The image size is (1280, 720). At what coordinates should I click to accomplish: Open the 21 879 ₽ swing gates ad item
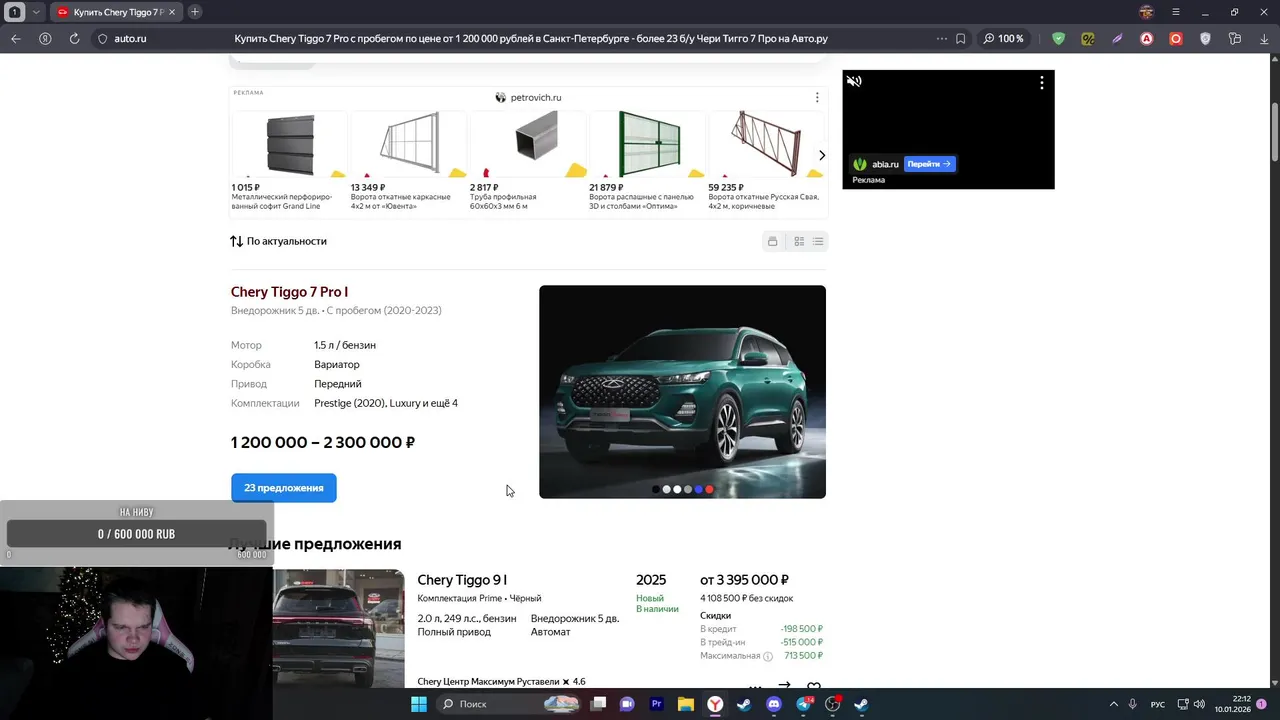[x=647, y=160]
